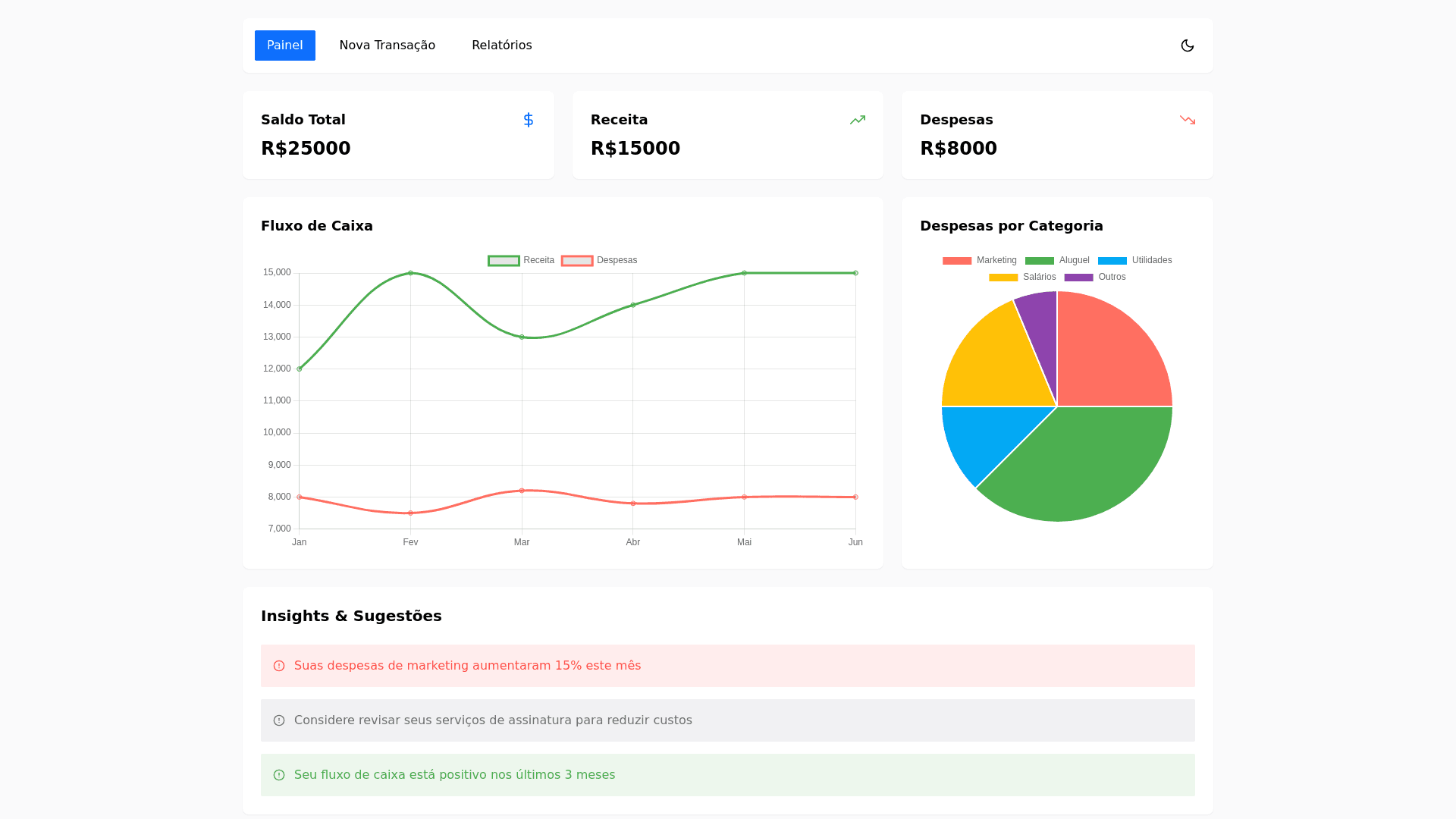Click the Utilidades blue legend swatch
Image resolution: width=1456 pixels, height=819 pixels.
[1112, 260]
